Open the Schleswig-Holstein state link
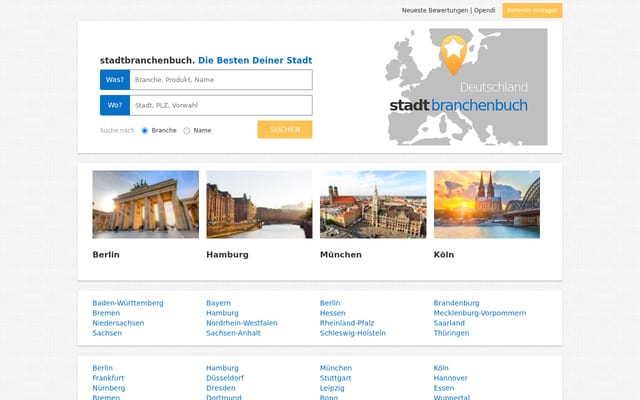The width and height of the screenshot is (640, 400). pyautogui.click(x=353, y=333)
